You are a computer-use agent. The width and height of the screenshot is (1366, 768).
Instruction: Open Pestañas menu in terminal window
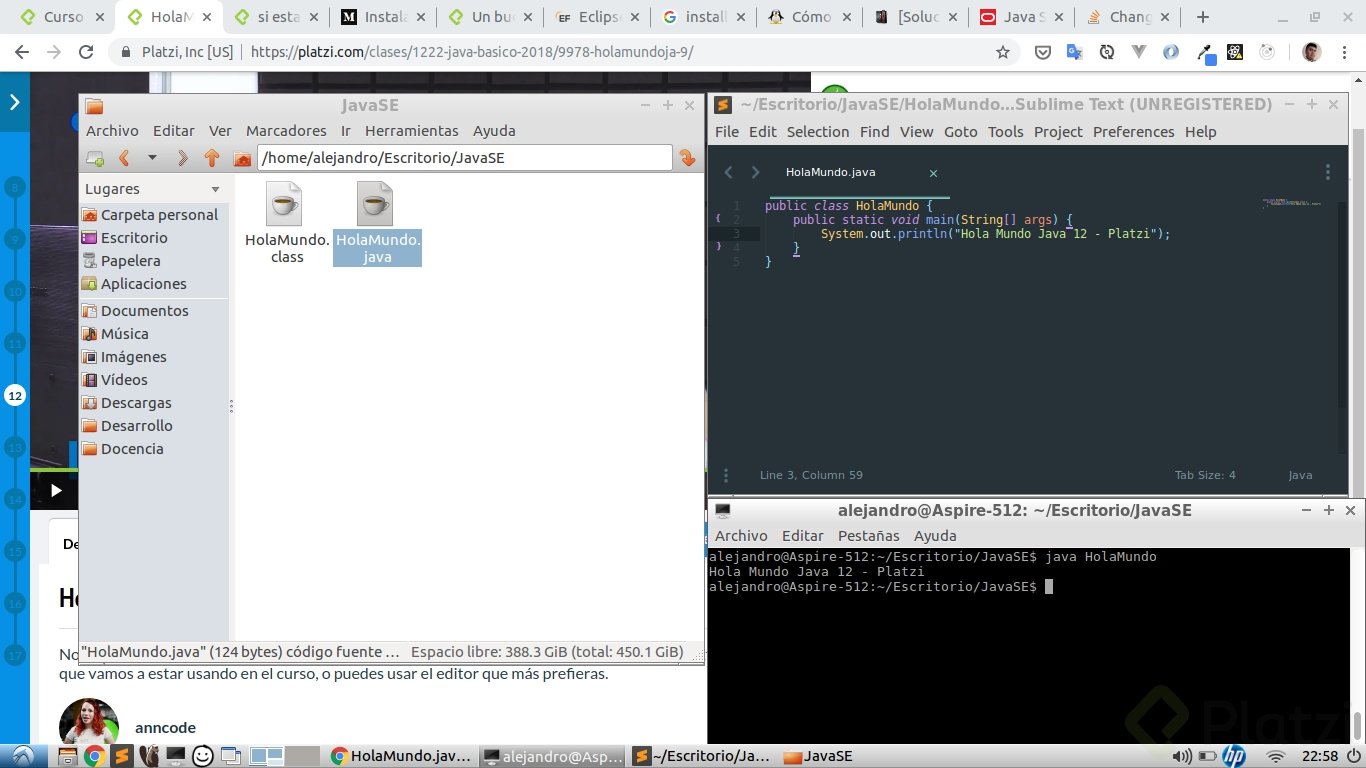pyautogui.click(x=868, y=536)
